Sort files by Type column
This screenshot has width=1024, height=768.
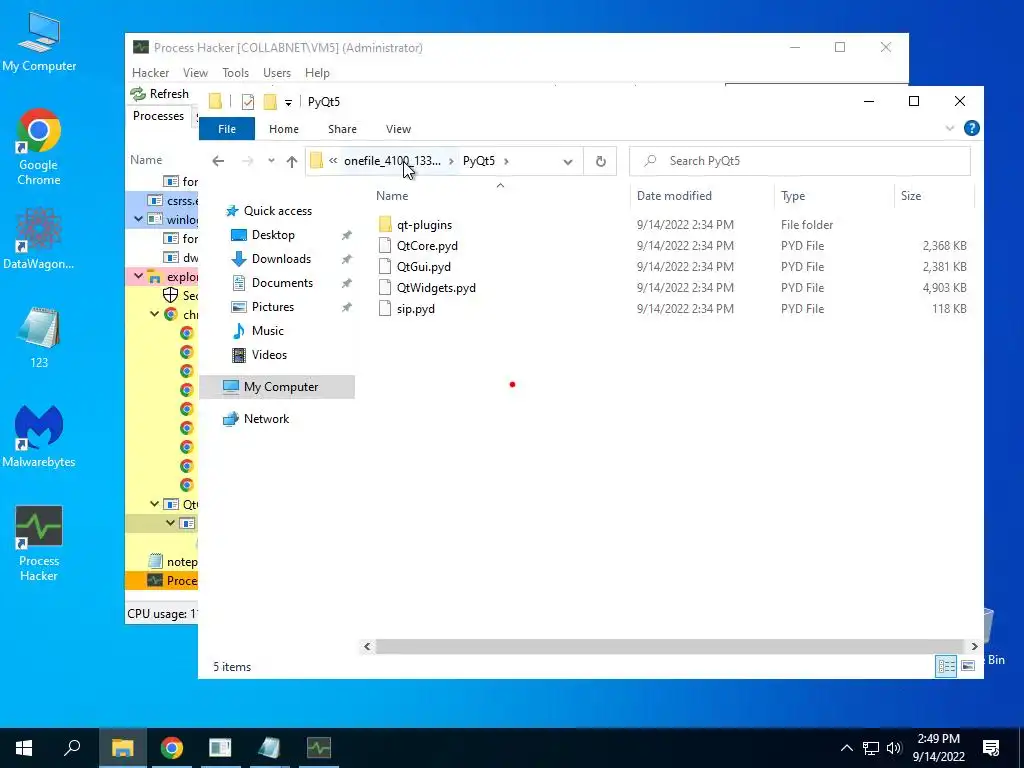tap(793, 195)
